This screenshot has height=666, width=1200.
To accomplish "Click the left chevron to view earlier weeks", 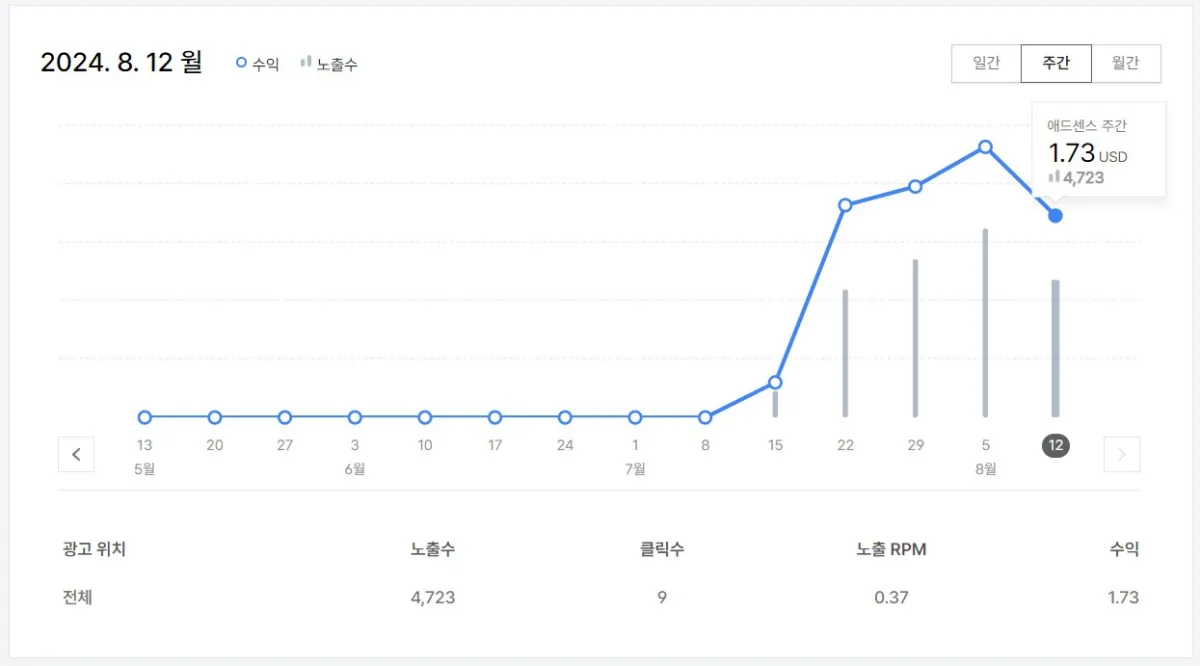I will tap(77, 454).
